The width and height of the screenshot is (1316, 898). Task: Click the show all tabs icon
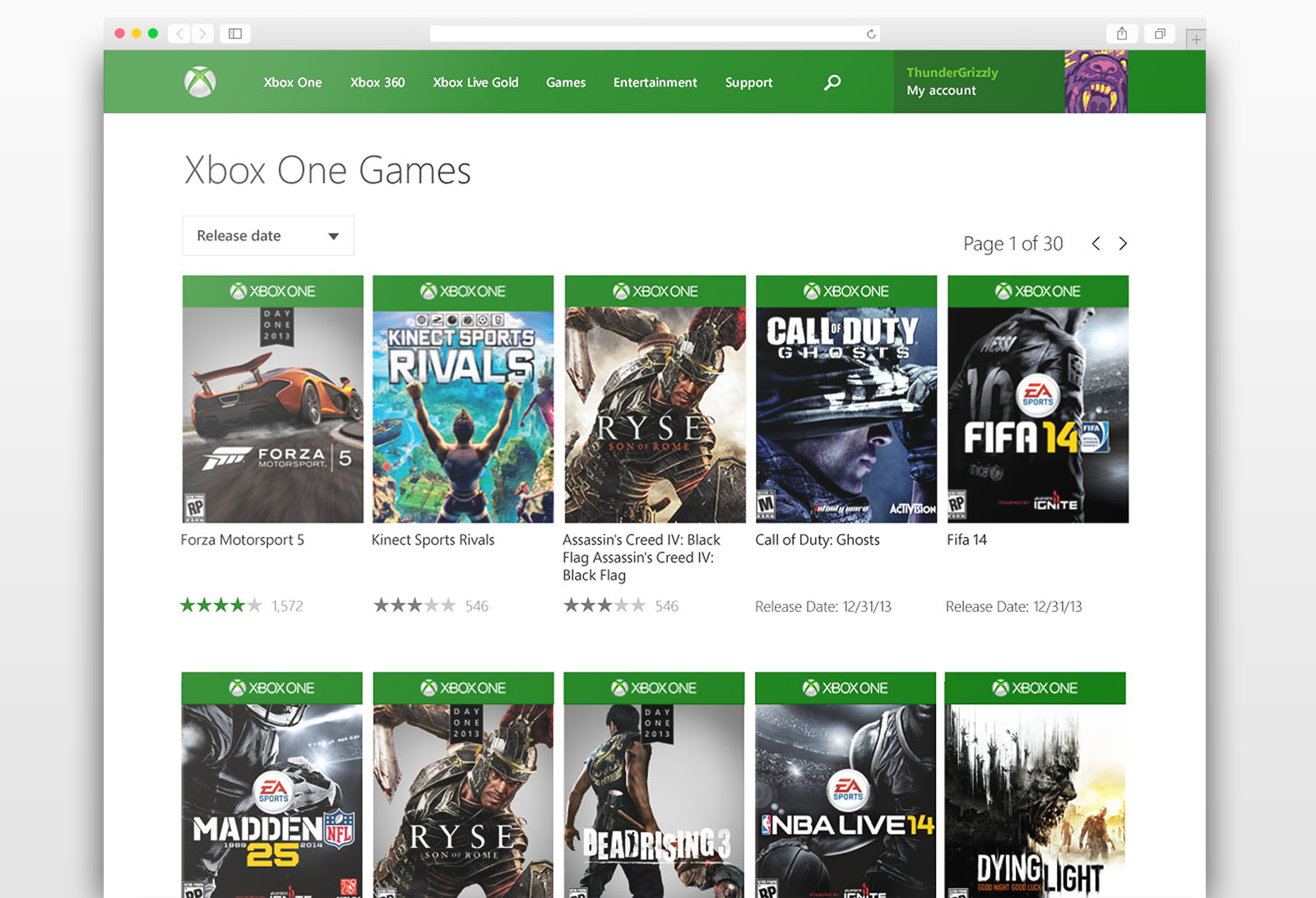(x=1160, y=34)
